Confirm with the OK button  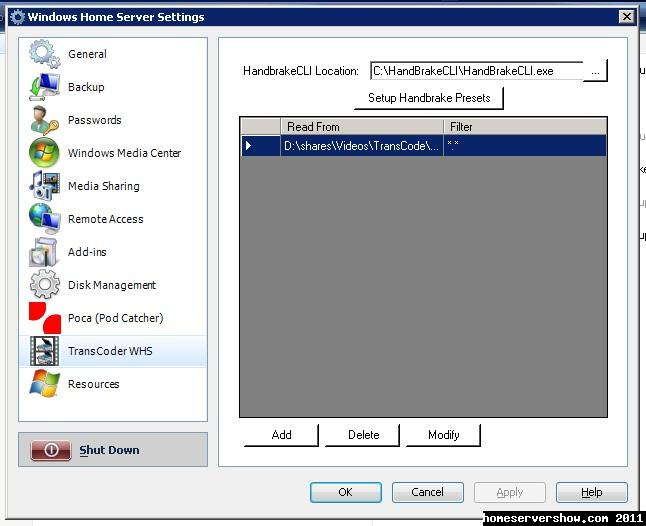pos(346,492)
